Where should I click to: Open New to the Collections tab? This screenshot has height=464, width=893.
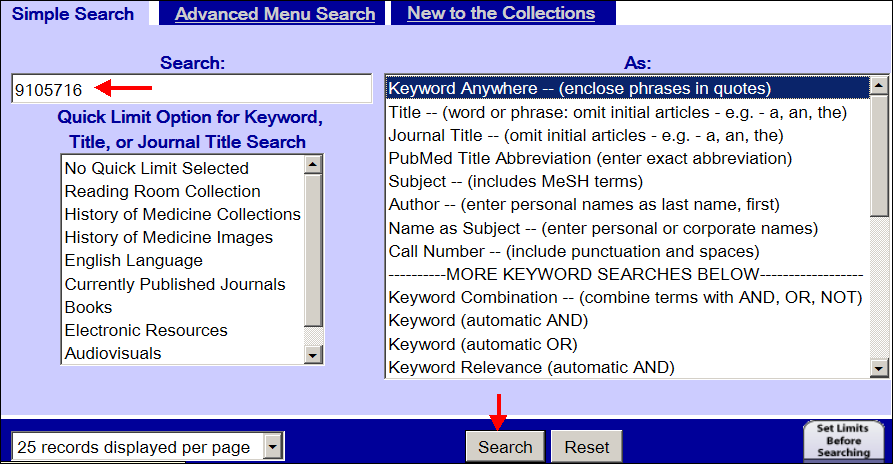(x=501, y=13)
